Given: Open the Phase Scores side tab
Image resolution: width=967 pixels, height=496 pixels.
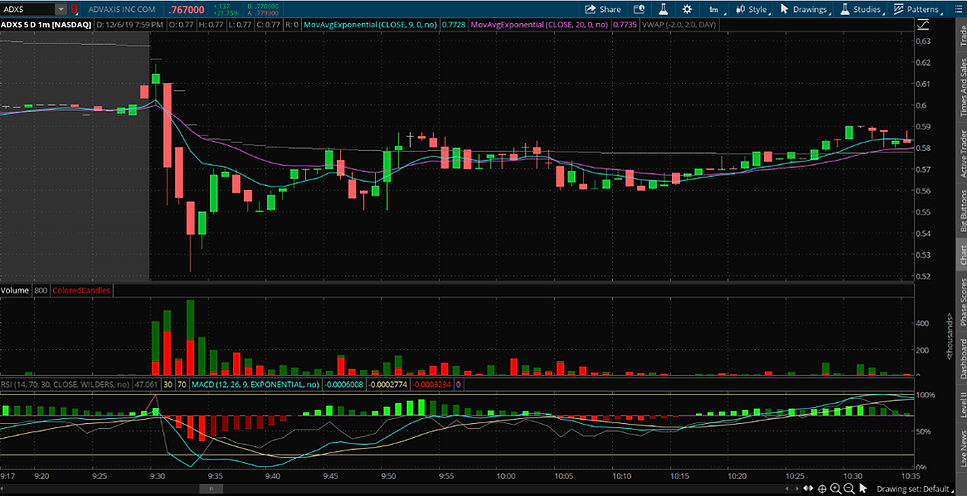Looking at the screenshot, I should click(961, 302).
